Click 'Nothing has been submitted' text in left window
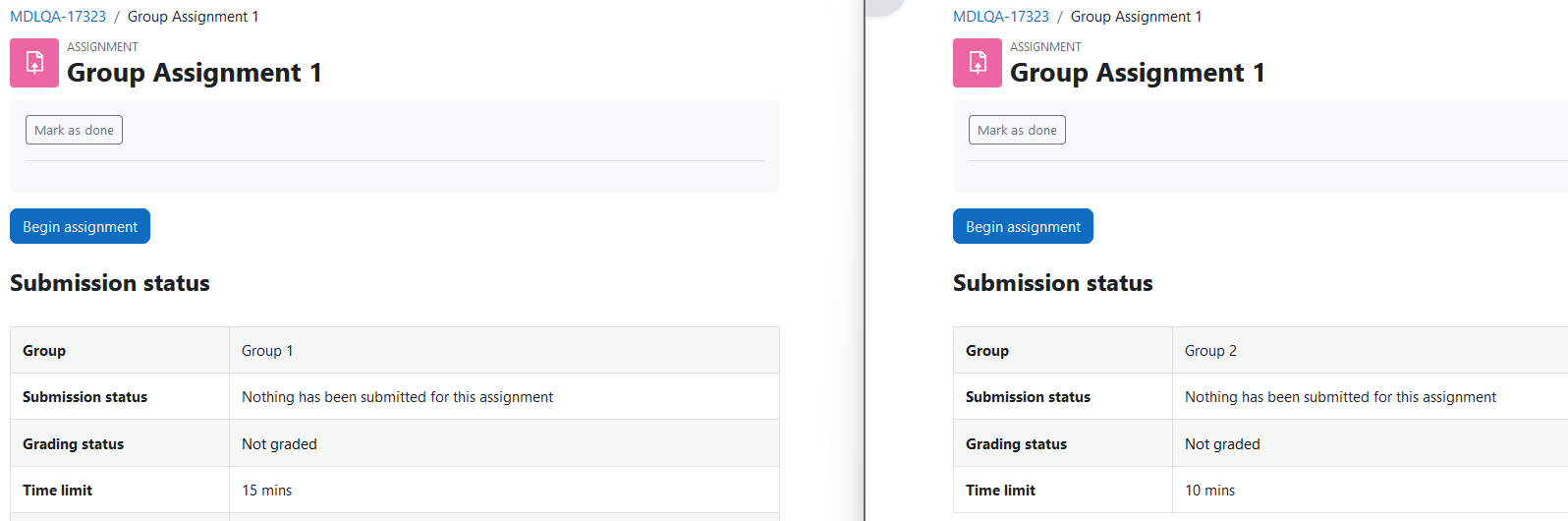The width and height of the screenshot is (1568, 521). click(398, 397)
